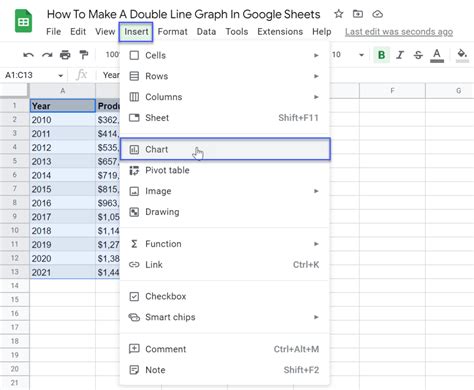Open the name box range dropdown
Image resolution: width=474 pixels, height=390 pixels.
pyautogui.click(x=60, y=76)
